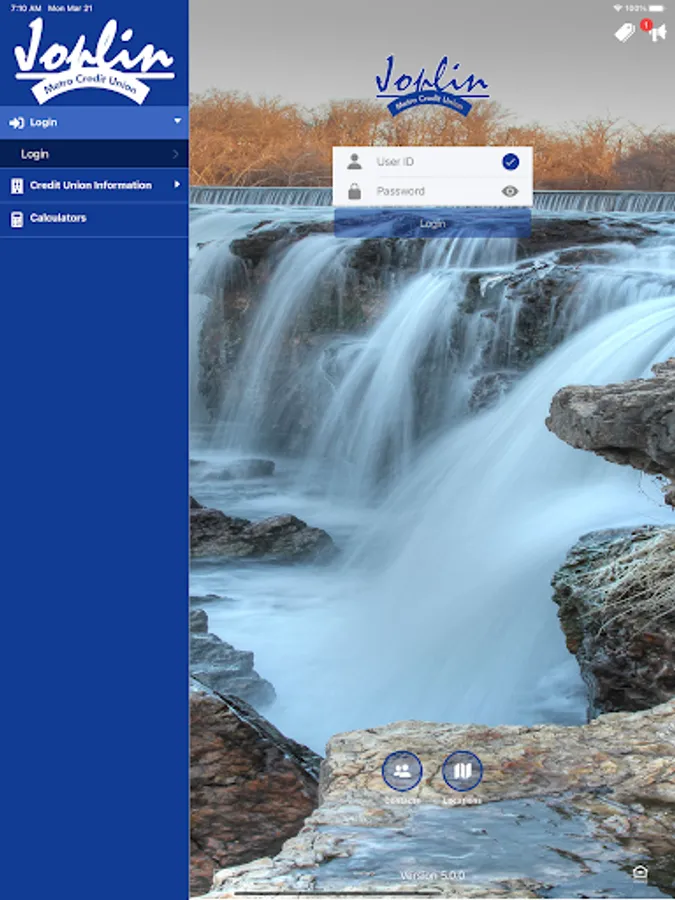
Task: Tap the price tag offers icon
Action: click(x=625, y=33)
